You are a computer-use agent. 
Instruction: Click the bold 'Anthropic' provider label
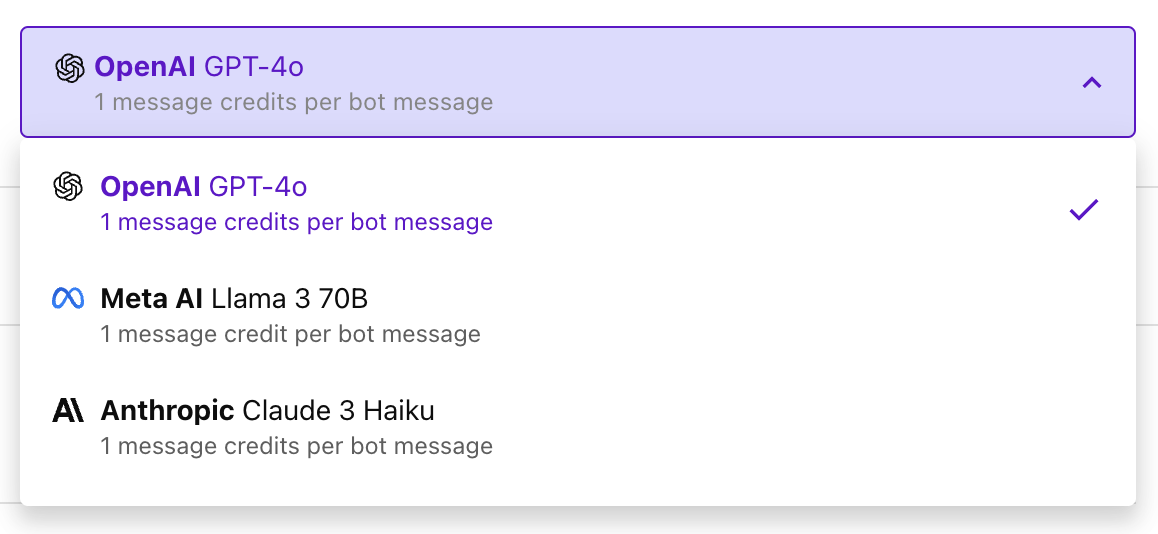click(168, 411)
